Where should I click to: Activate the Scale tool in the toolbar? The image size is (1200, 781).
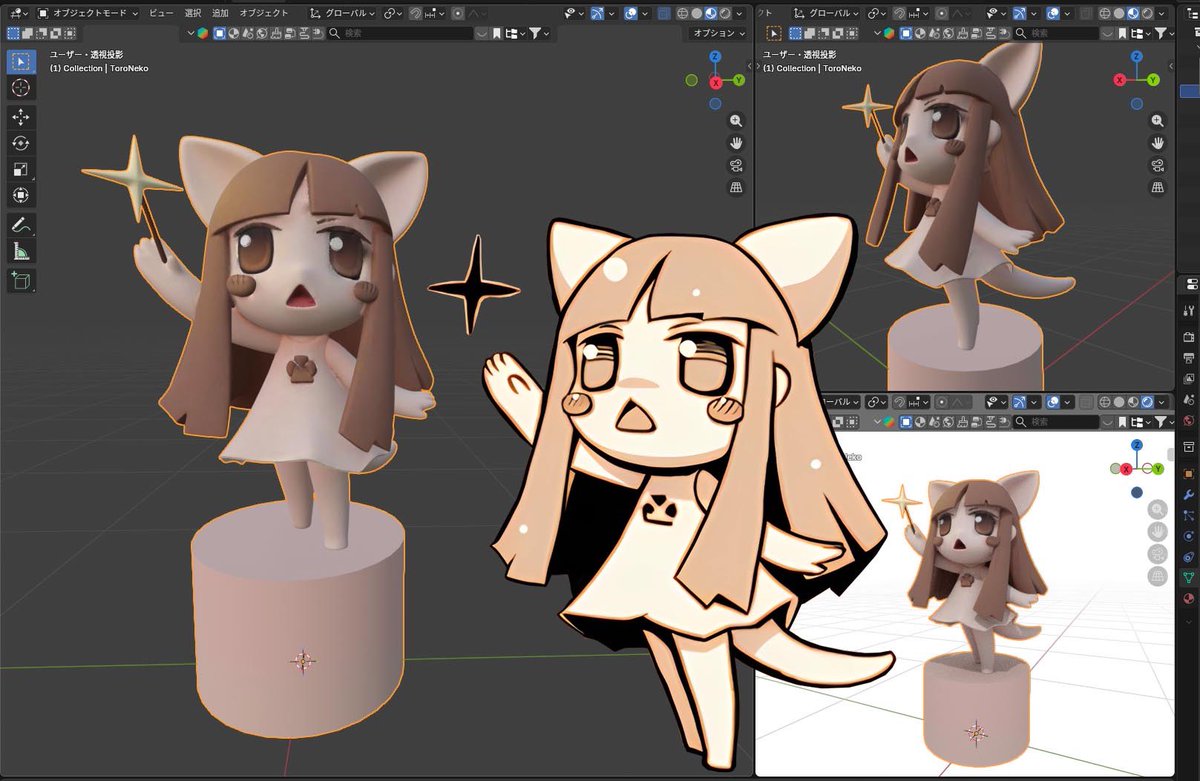21,169
